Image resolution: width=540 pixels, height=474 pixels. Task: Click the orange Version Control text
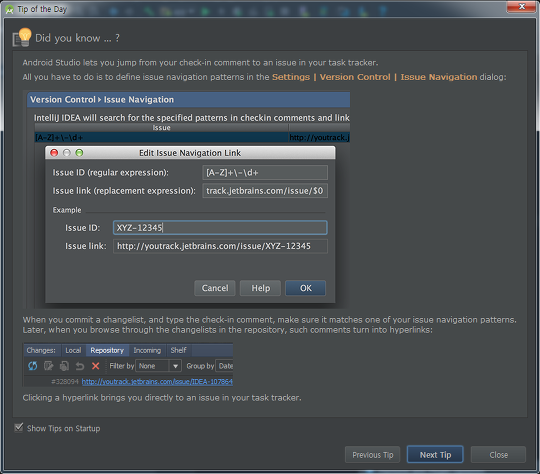pos(355,77)
